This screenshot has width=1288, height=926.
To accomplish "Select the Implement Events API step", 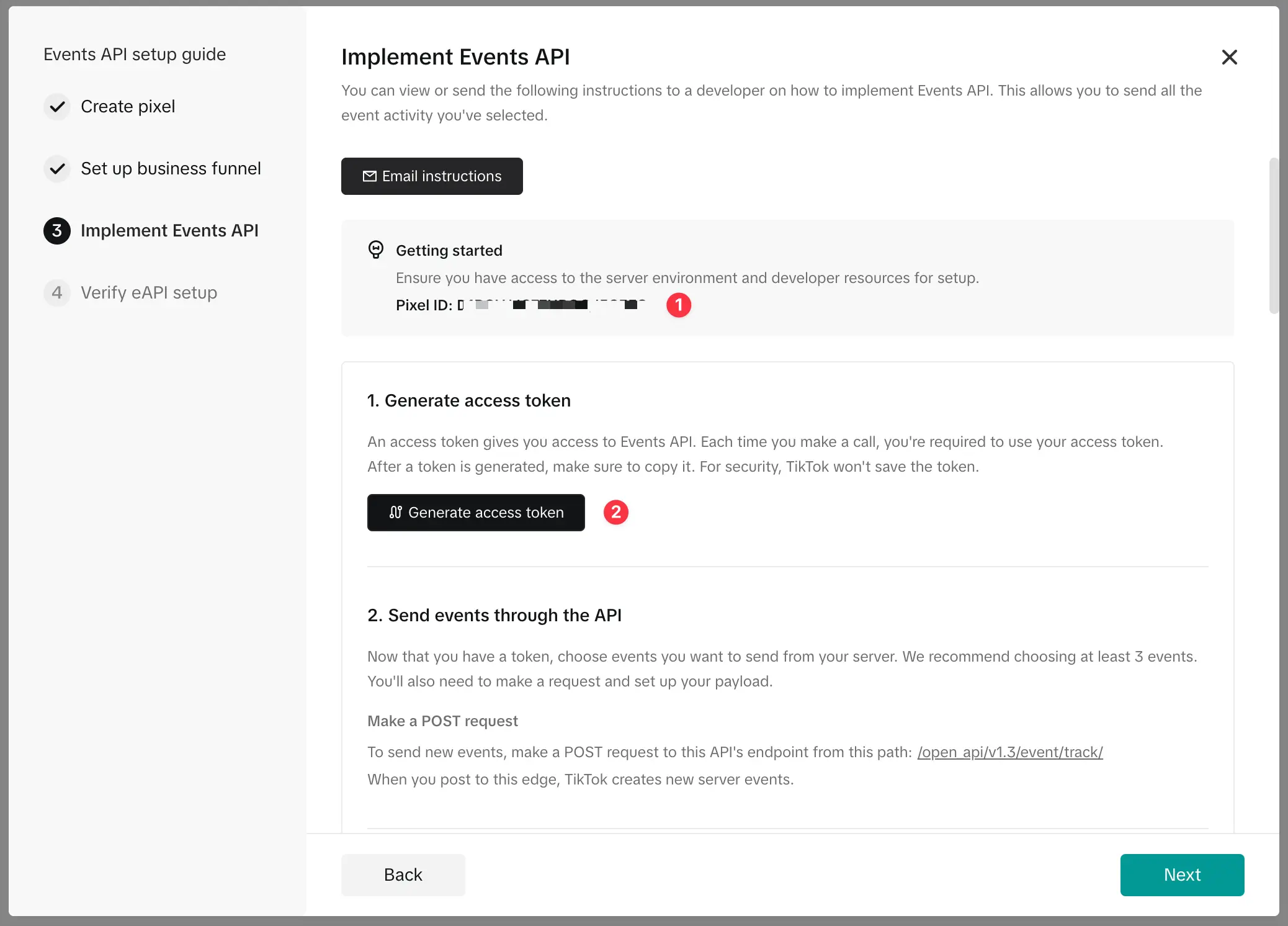I will tap(169, 231).
